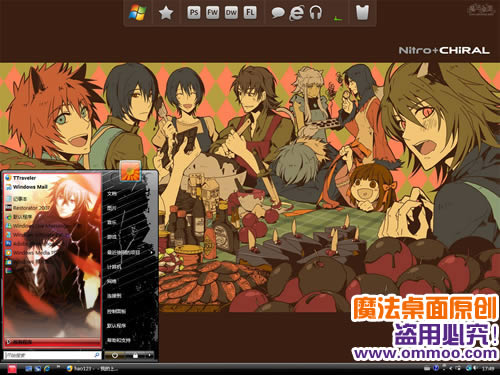Screen dimensions: 500x375
Task: Click the keyboard input tray icon
Action: tap(427, 368)
